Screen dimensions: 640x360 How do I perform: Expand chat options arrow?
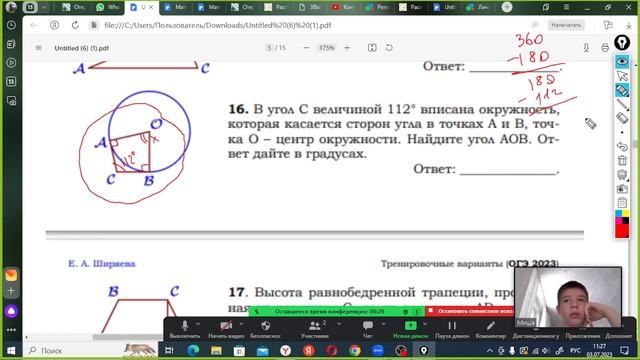(383, 324)
